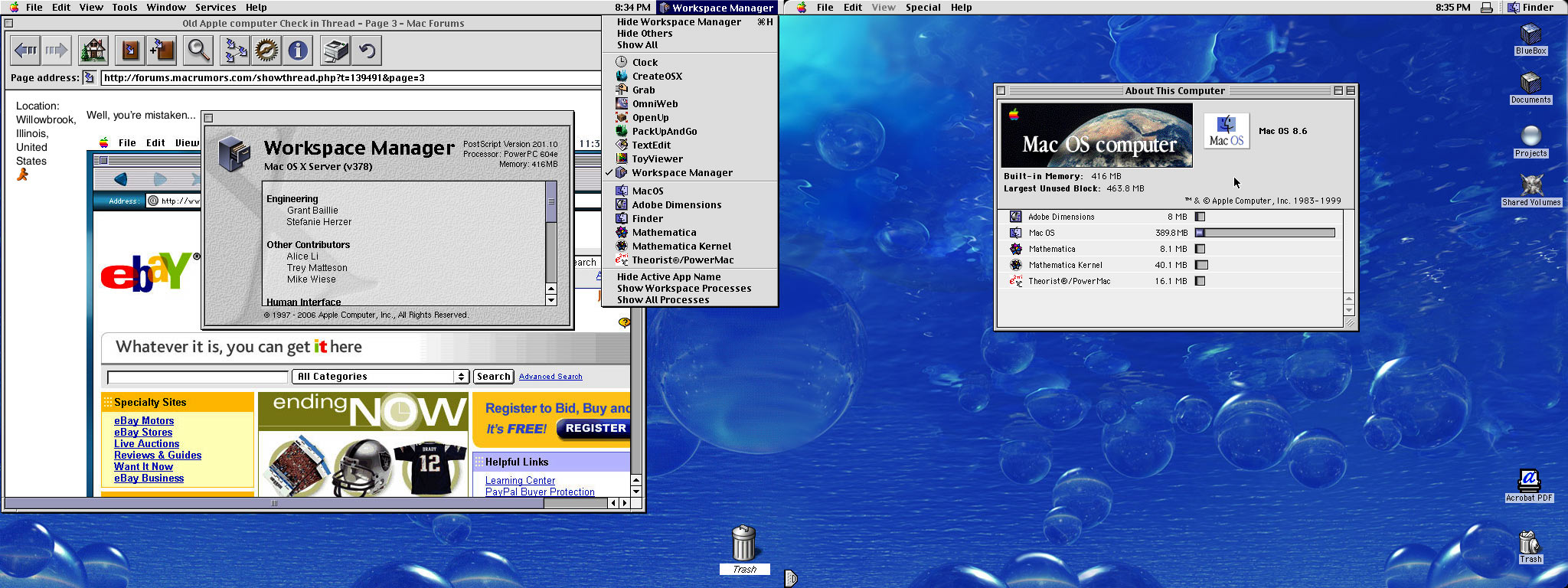The height and width of the screenshot is (588, 1568).
Task: Switch to Mathematica Kernel in the application menu
Action: coord(690,246)
